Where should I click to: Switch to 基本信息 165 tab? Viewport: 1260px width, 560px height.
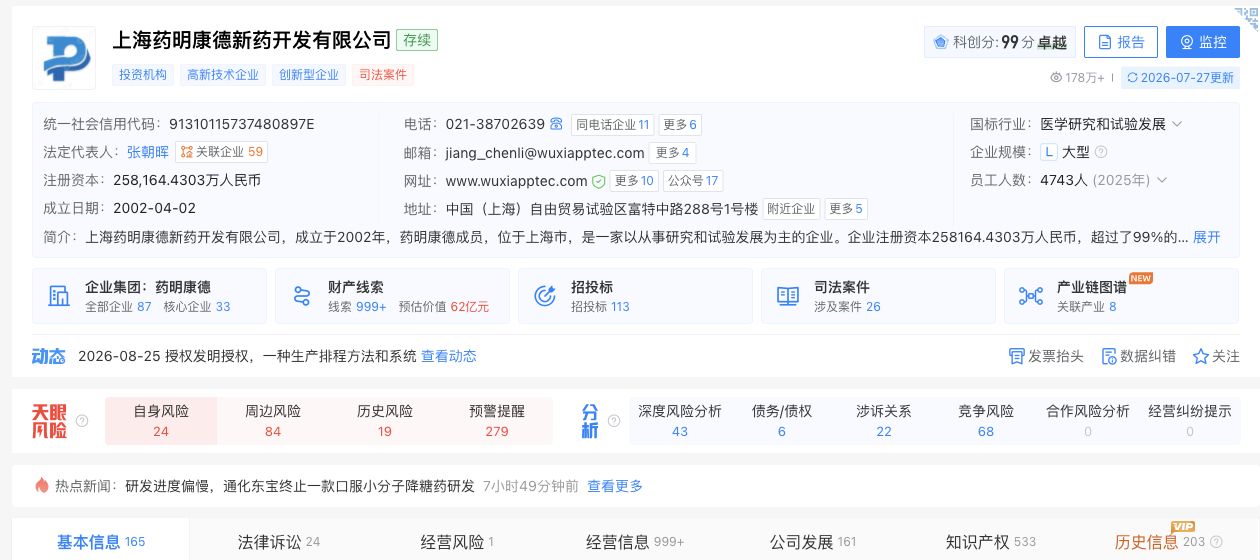(101, 542)
